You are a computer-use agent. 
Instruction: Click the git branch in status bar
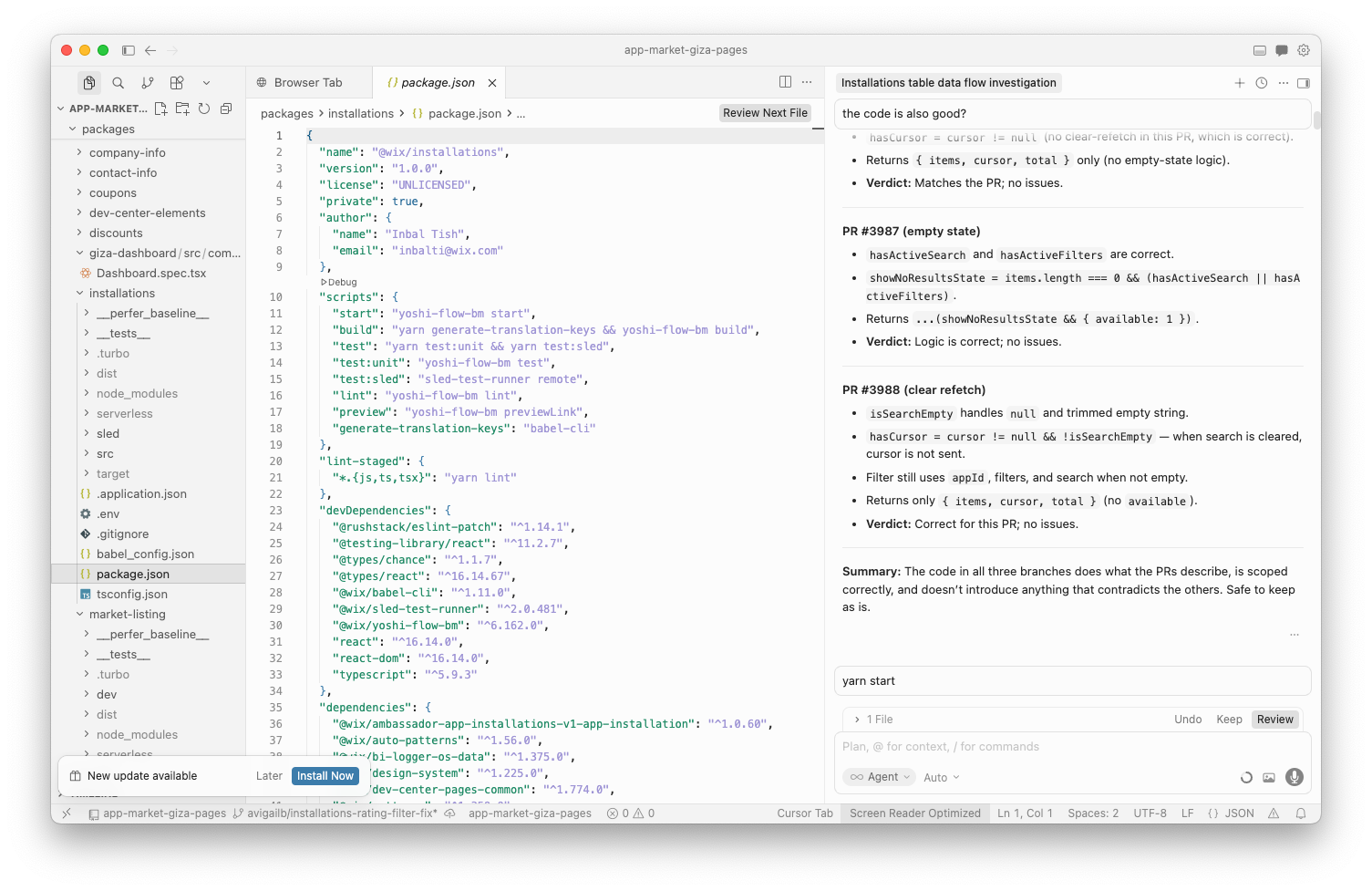(335, 813)
